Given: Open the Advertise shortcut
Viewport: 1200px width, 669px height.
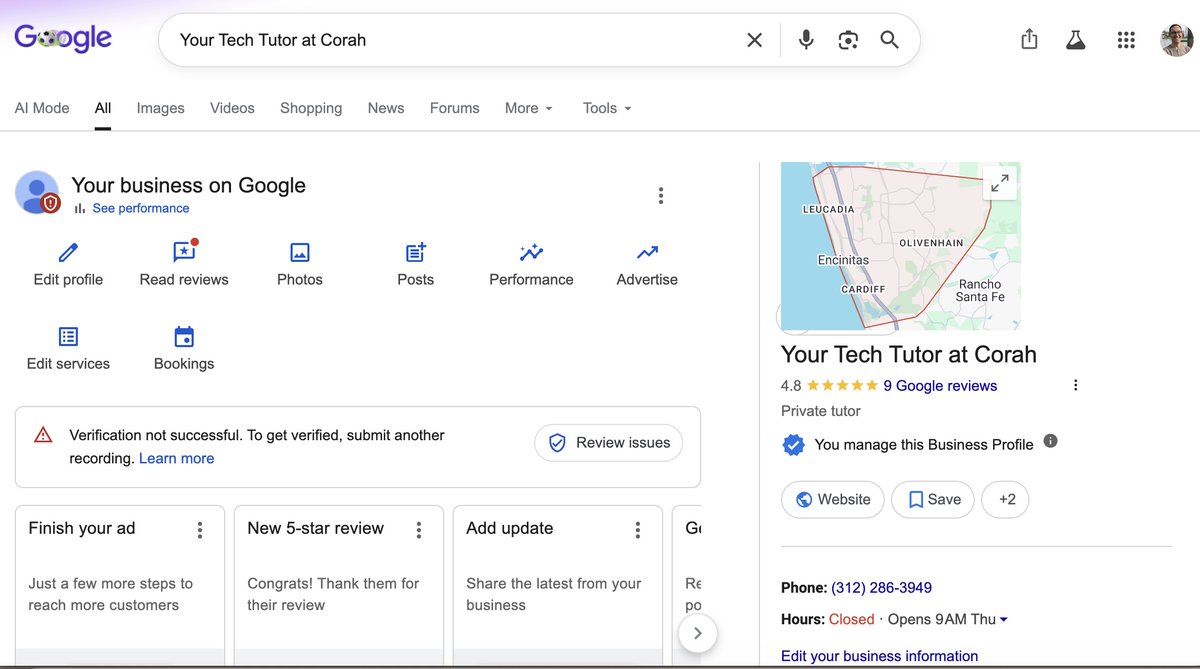Looking at the screenshot, I should pos(647,265).
